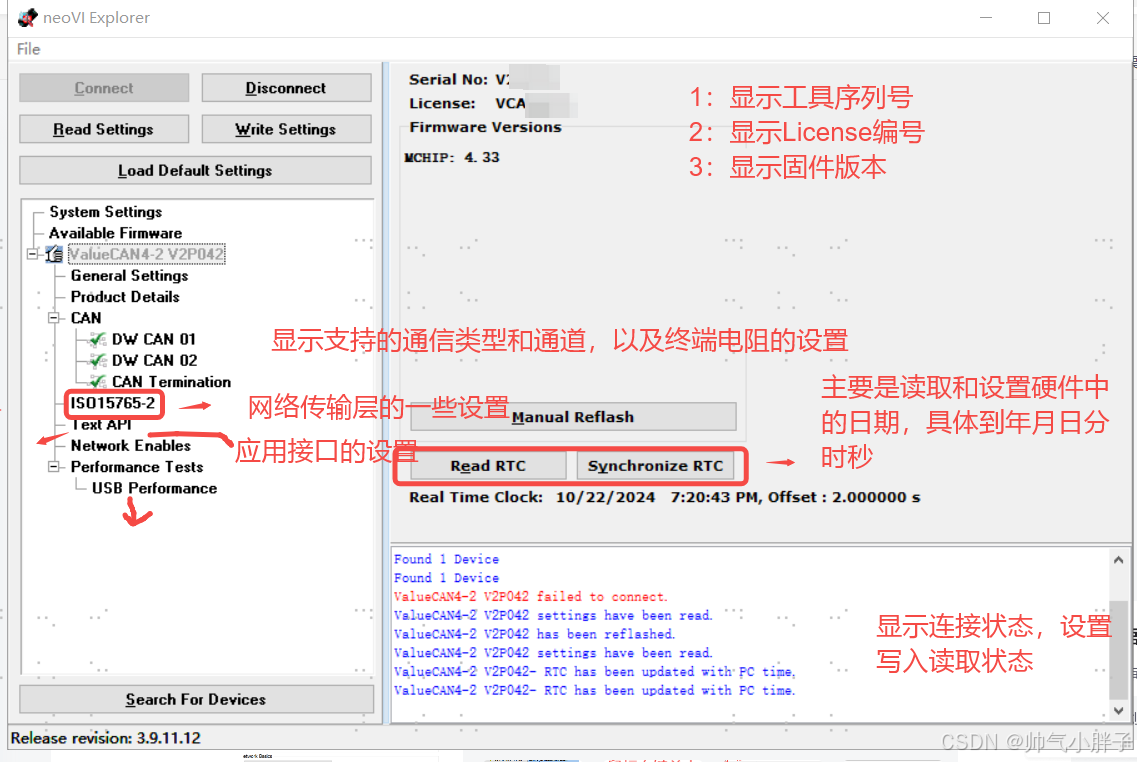Select System Settings in the tree

[106, 212]
